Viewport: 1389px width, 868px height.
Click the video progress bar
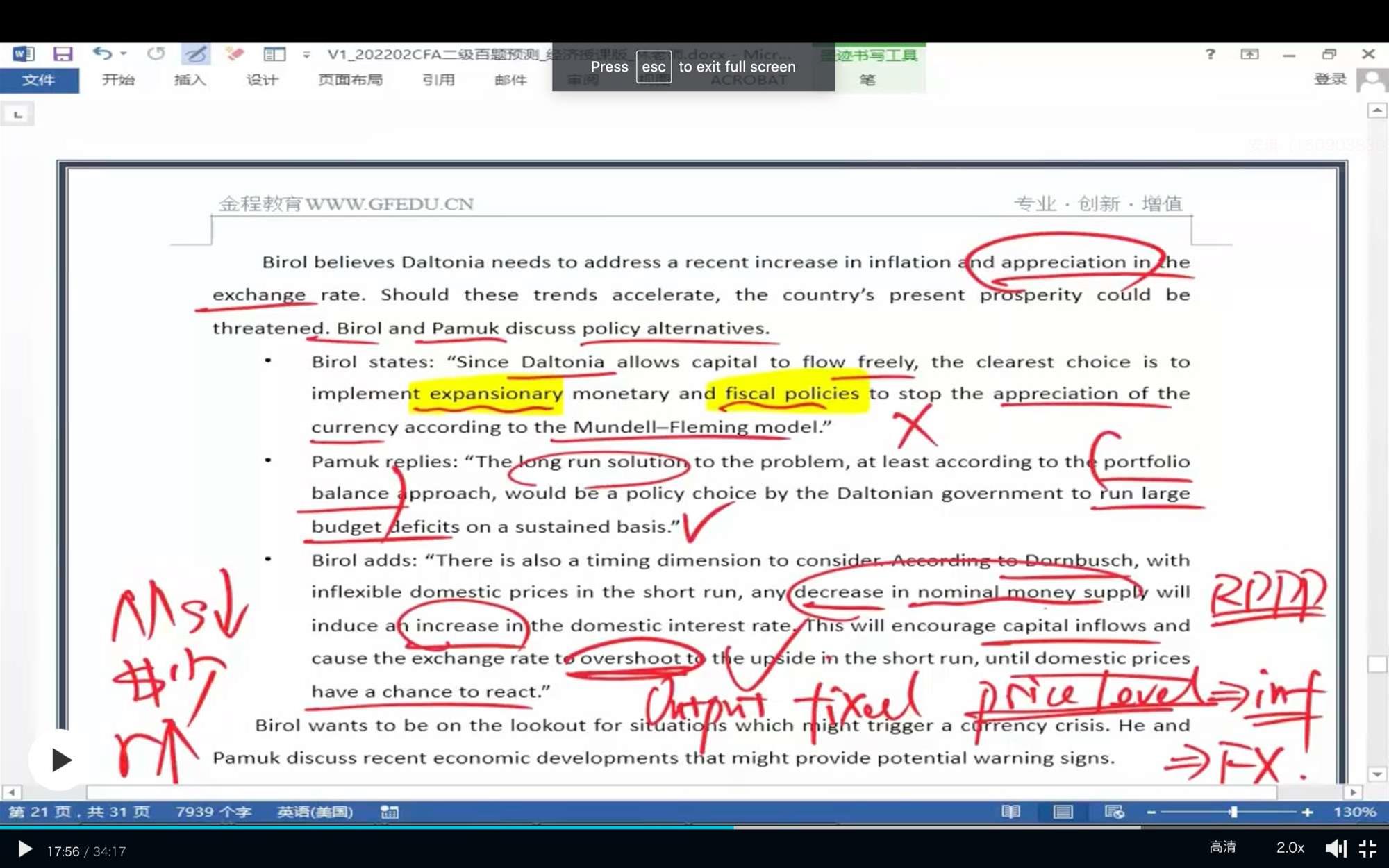(694, 827)
